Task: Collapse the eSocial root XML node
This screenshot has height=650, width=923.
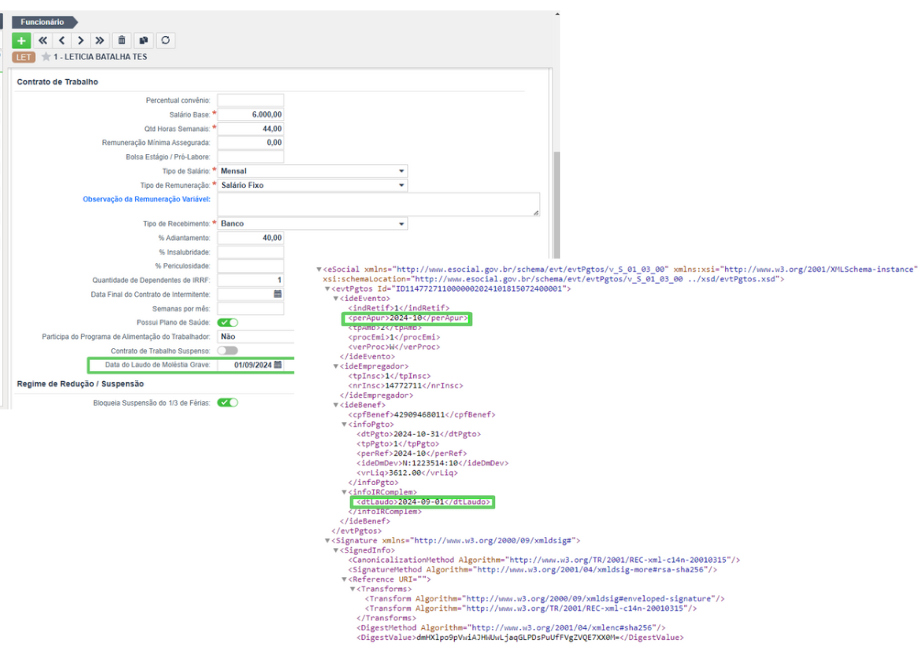Action: 319,270
